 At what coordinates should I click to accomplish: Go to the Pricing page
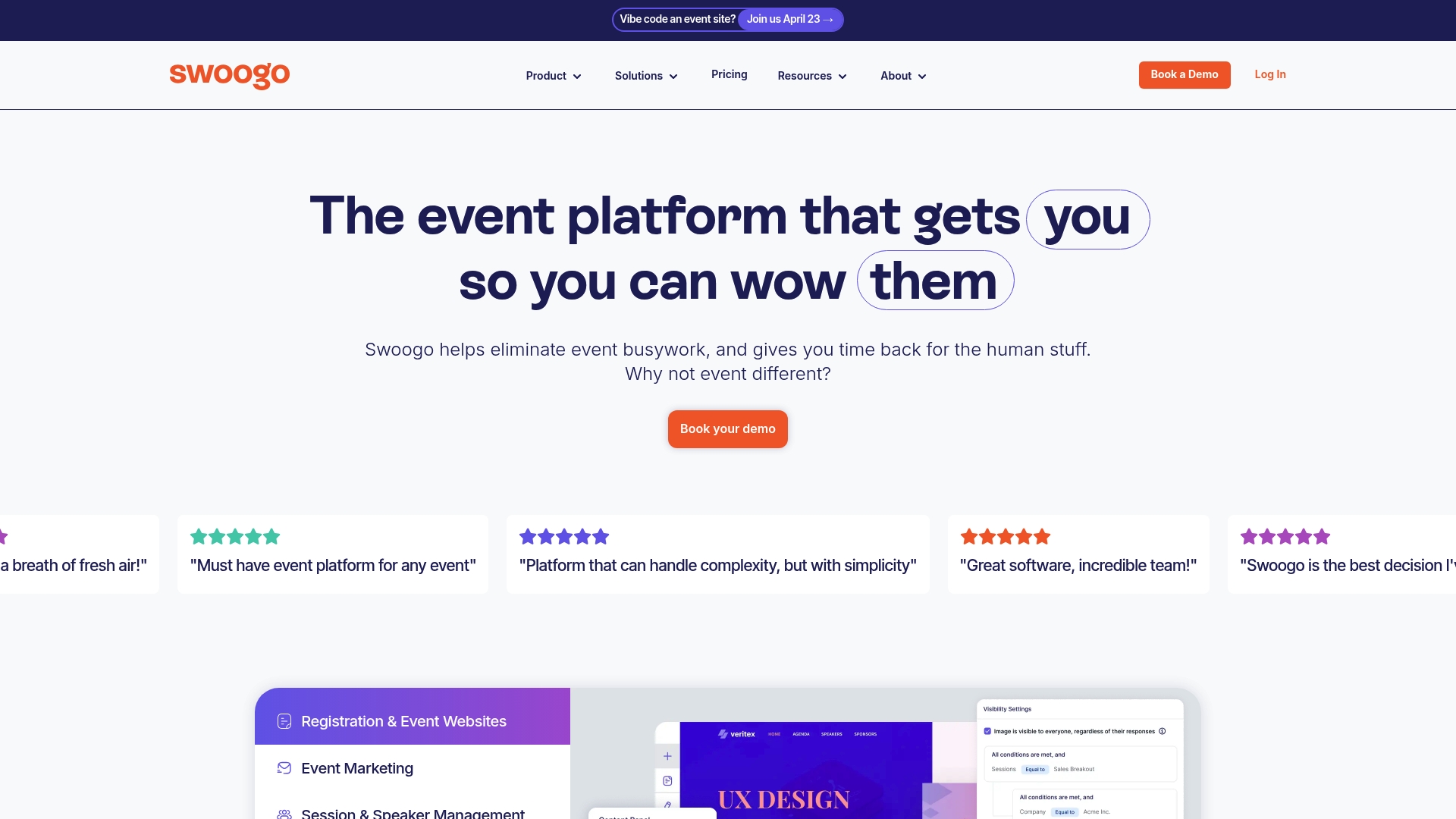point(729,74)
